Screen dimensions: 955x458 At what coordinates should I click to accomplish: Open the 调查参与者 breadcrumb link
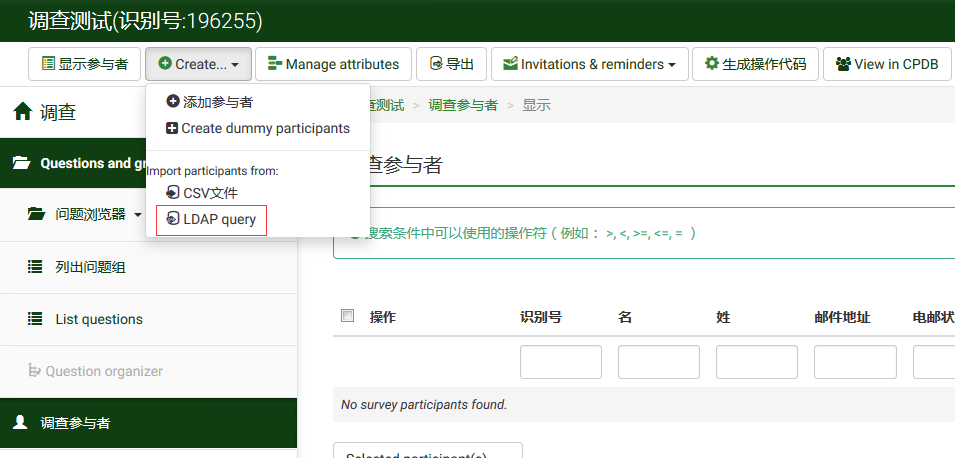462,105
